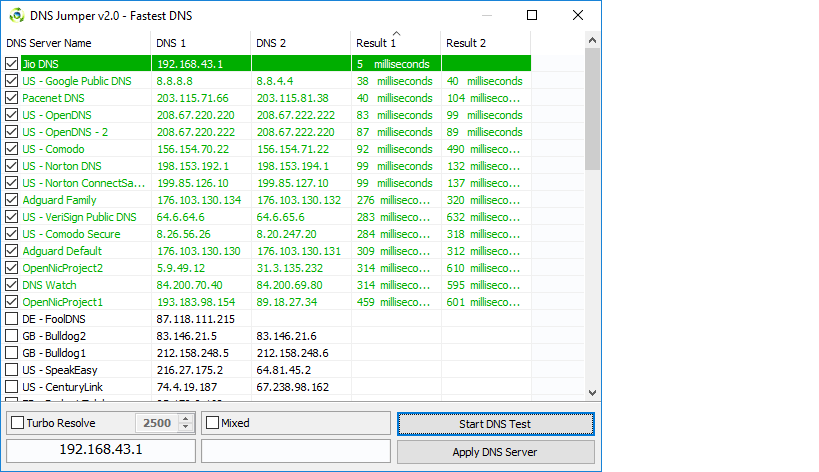Increase Turbo Resolve value with up stepper
The height and width of the screenshot is (472, 819).
pyautogui.click(x=185, y=418)
